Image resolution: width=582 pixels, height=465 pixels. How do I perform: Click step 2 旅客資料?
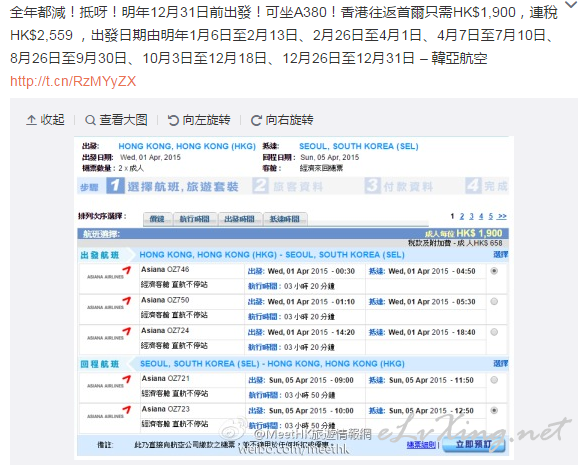tap(288, 186)
